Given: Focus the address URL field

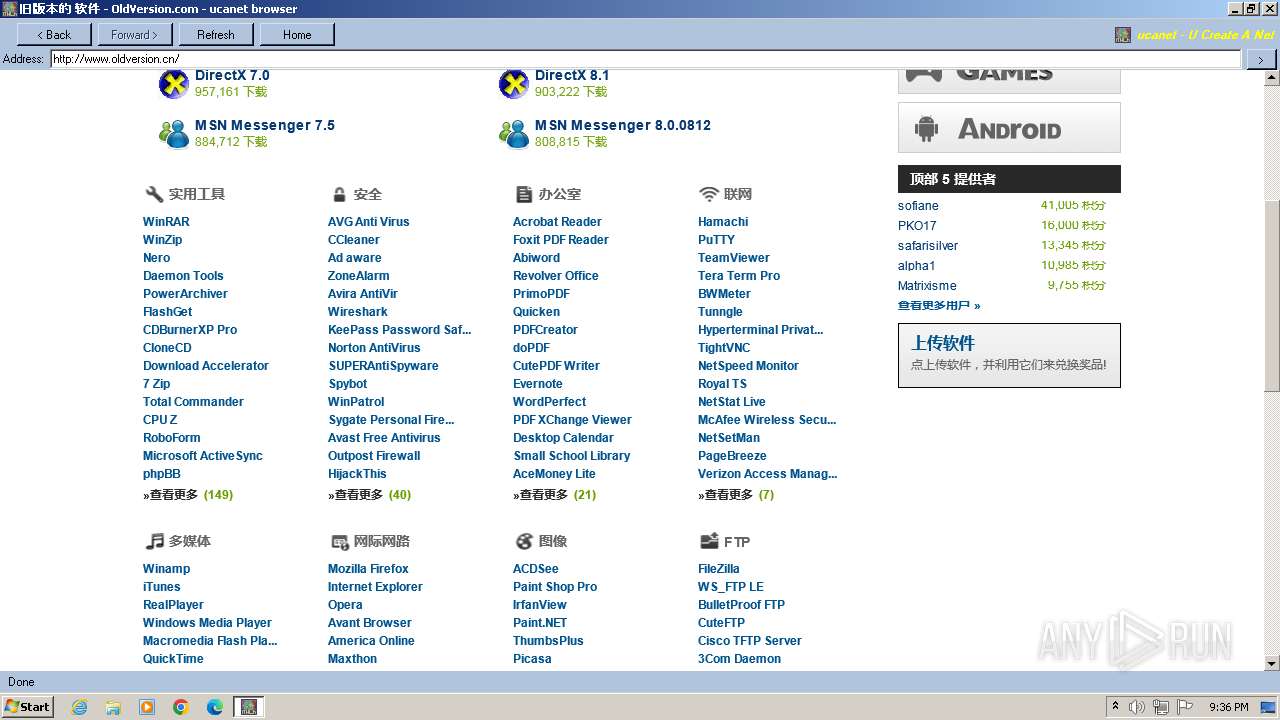Looking at the screenshot, I should pos(645,59).
